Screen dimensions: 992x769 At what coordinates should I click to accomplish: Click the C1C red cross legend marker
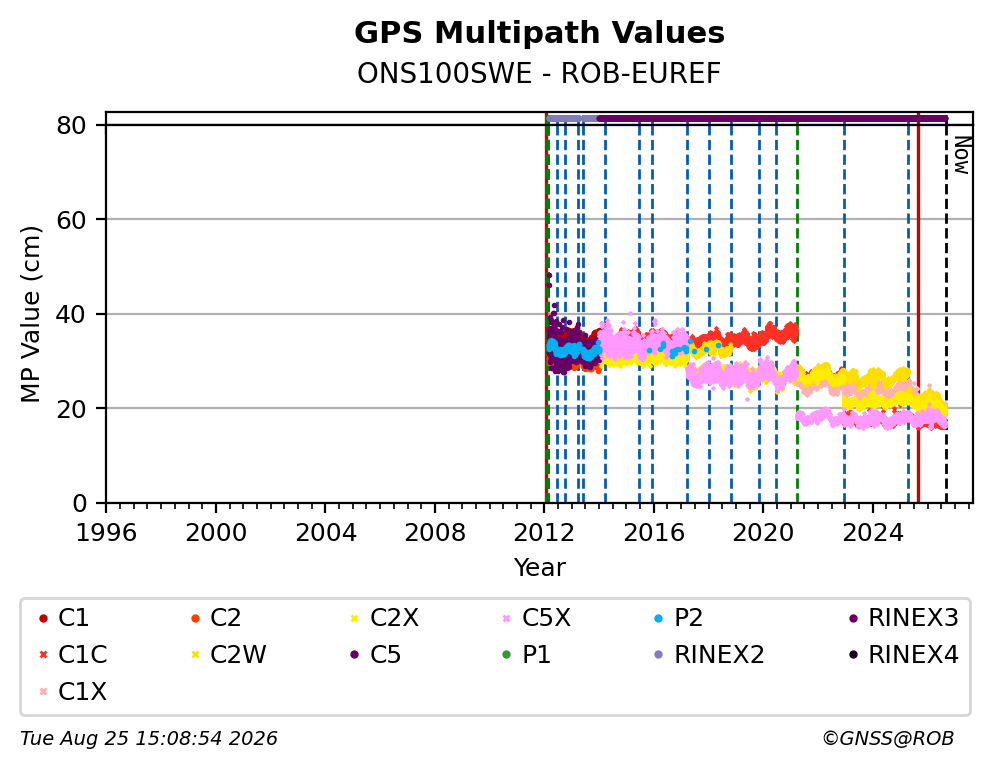pos(43,655)
